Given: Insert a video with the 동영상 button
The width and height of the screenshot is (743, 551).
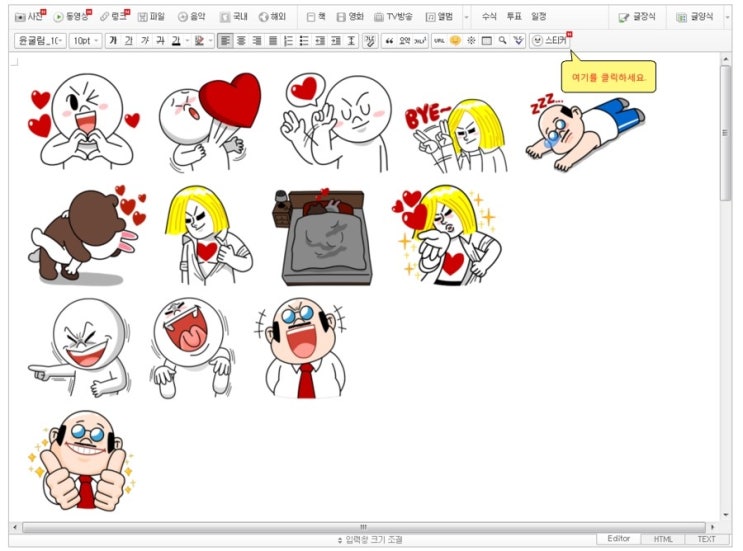Looking at the screenshot, I should pyautogui.click(x=72, y=17).
